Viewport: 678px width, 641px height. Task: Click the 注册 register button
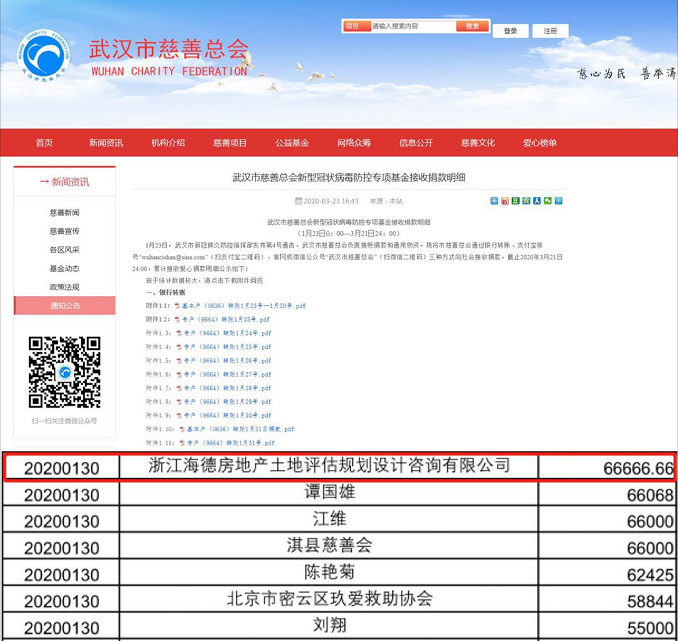(551, 31)
